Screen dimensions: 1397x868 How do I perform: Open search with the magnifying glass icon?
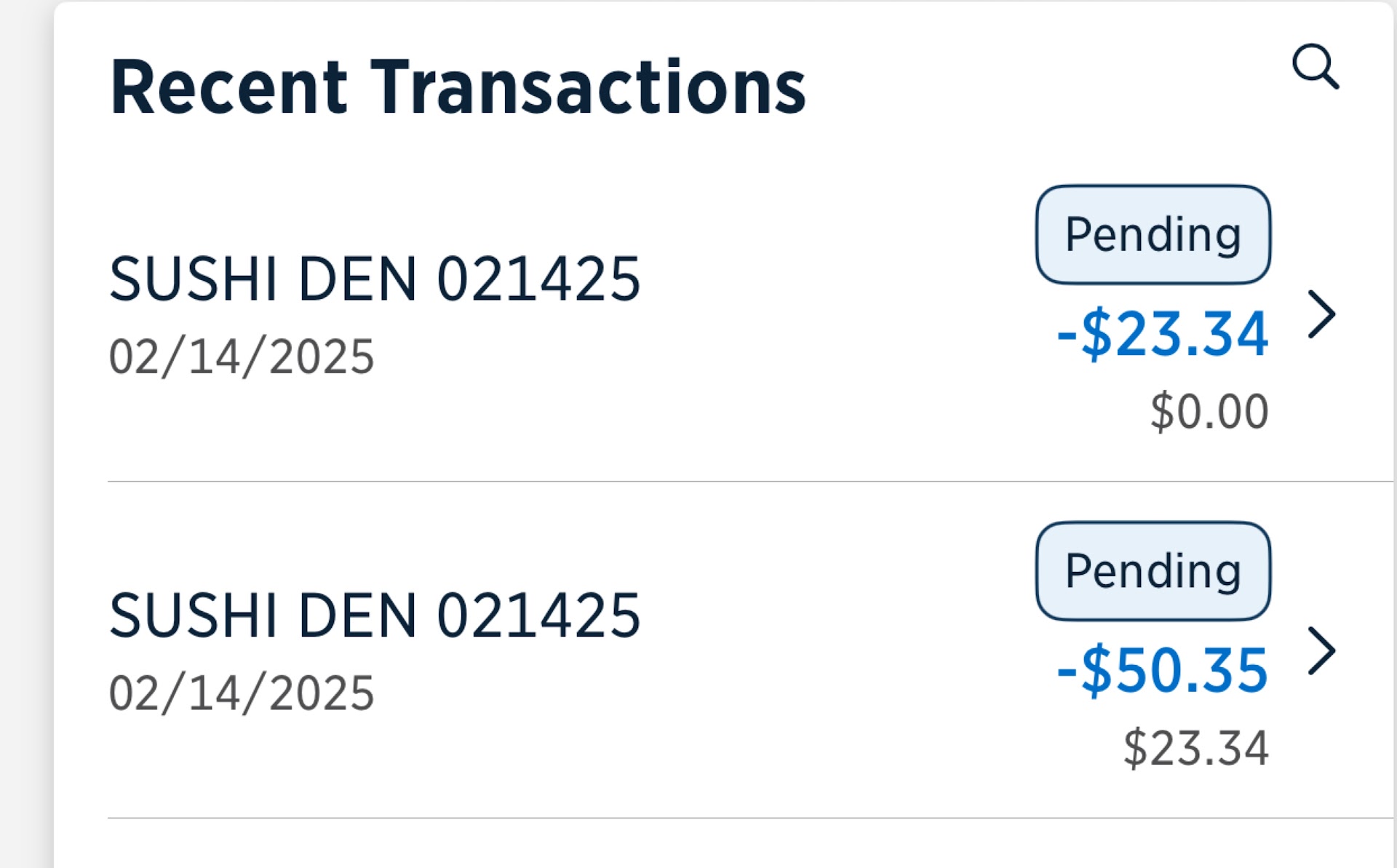(x=1315, y=67)
